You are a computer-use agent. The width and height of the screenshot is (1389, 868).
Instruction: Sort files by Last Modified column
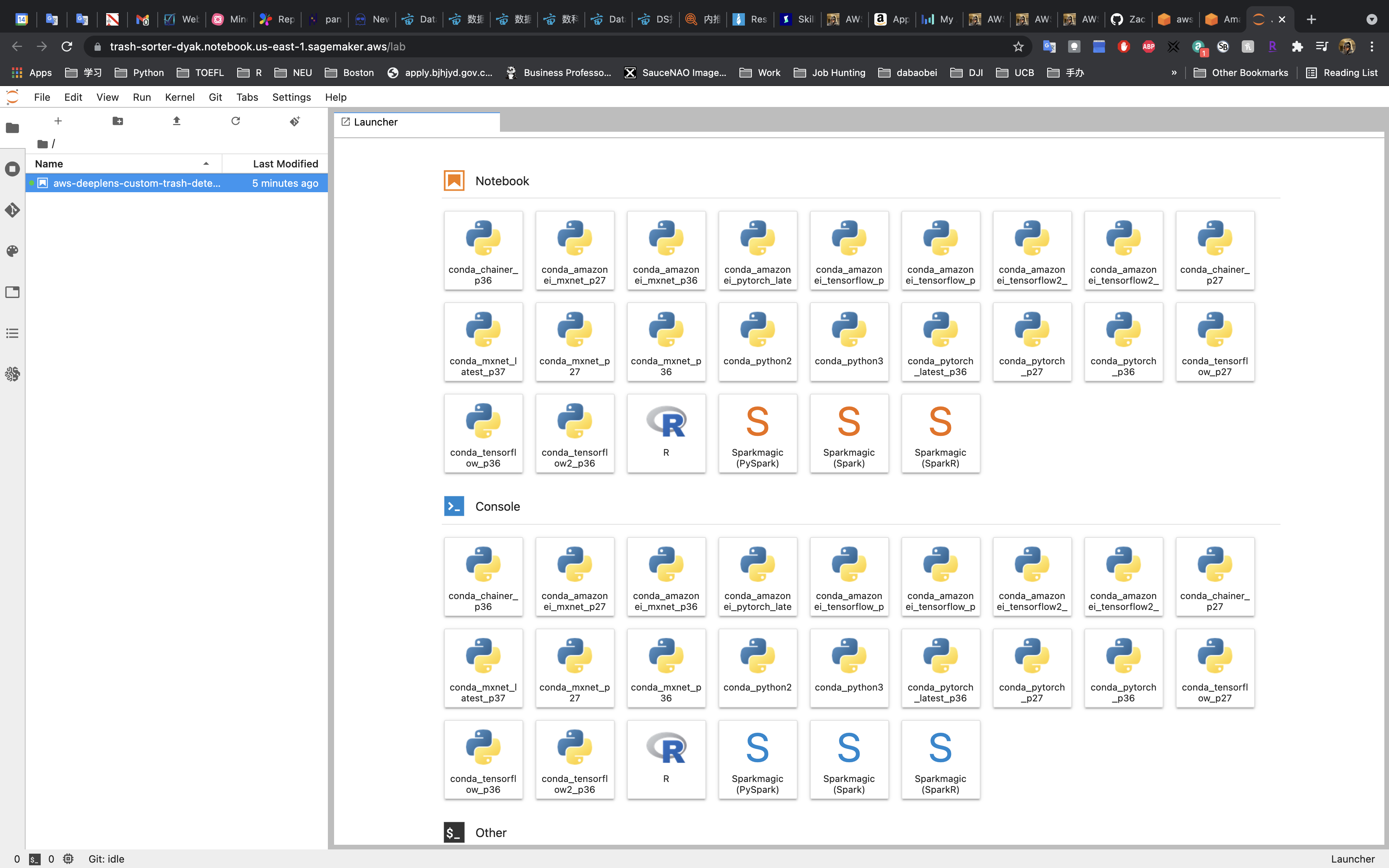click(x=285, y=164)
